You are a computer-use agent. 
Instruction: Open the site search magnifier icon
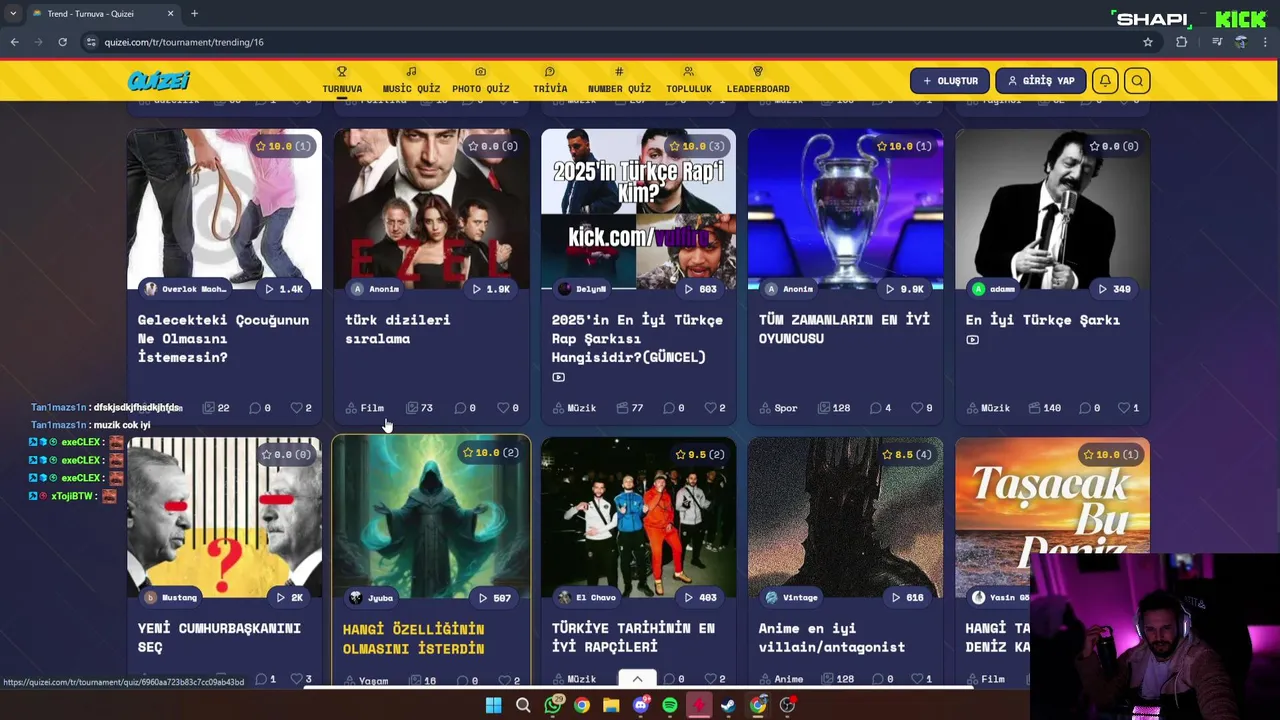1137,81
